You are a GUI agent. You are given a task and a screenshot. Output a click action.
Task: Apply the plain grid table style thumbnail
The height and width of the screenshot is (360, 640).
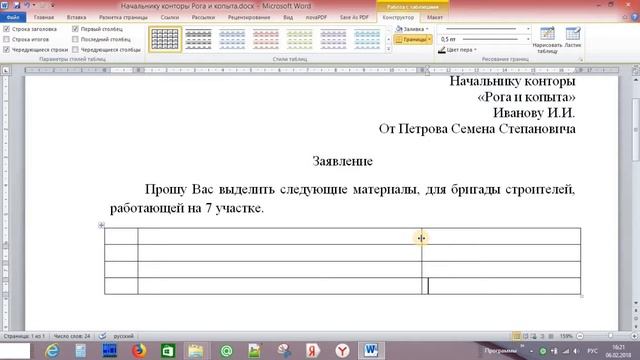click(x=165, y=40)
